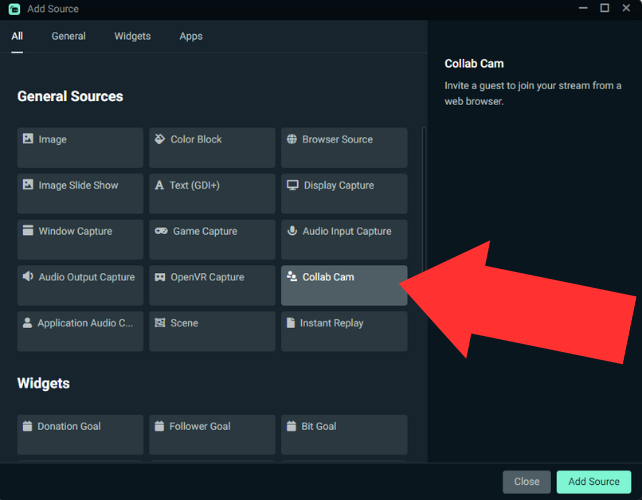Select the Color Block label

[x=196, y=139]
